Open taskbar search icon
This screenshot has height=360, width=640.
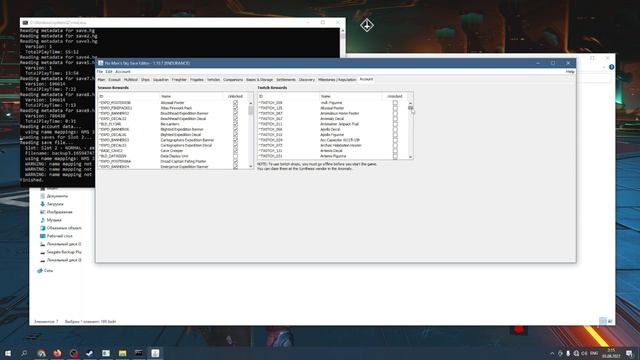click(24, 353)
